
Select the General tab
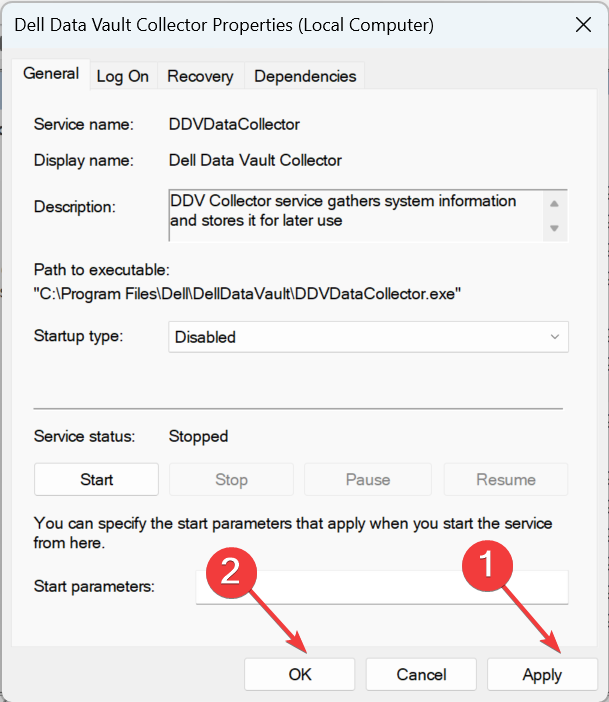tap(51, 74)
